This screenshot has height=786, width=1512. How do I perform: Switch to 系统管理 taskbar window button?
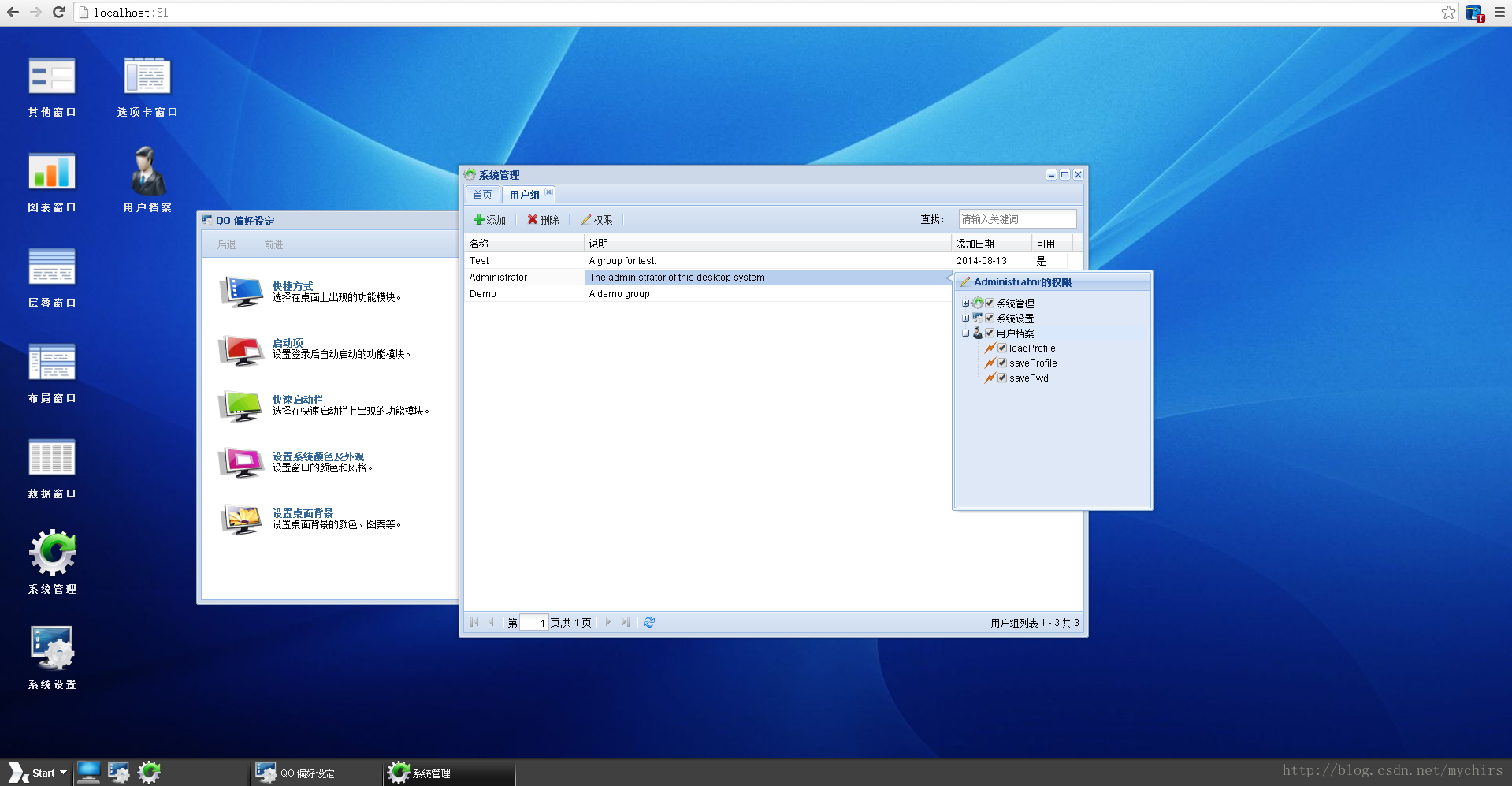tap(450, 773)
